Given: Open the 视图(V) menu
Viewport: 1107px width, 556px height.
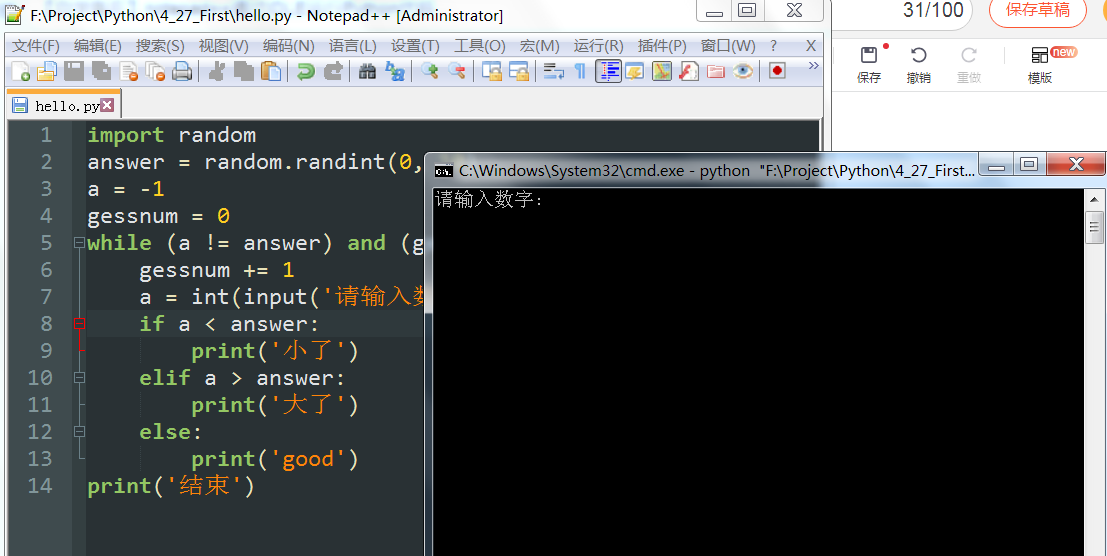Looking at the screenshot, I should coord(224,47).
